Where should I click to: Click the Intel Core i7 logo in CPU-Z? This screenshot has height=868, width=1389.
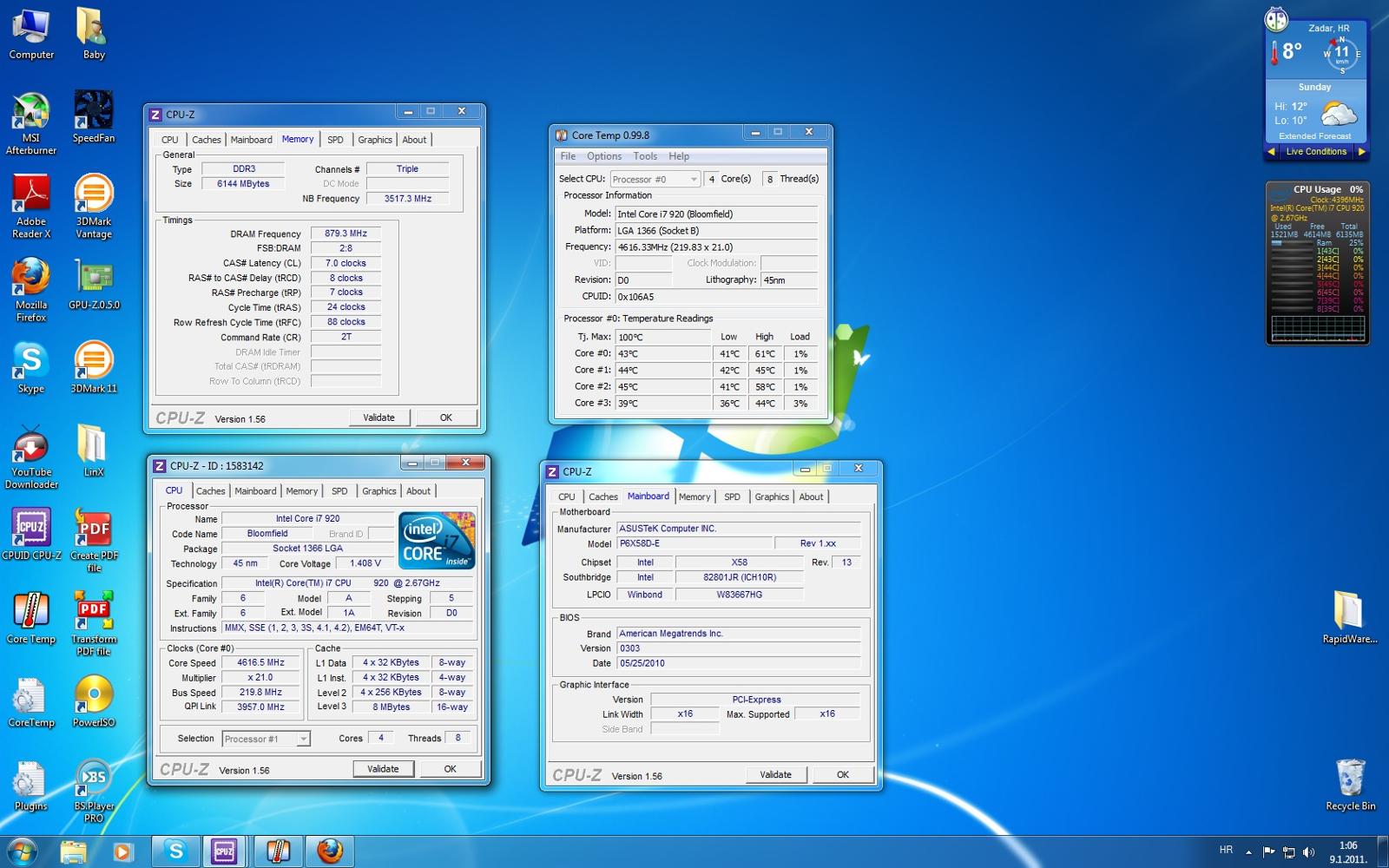(x=437, y=540)
